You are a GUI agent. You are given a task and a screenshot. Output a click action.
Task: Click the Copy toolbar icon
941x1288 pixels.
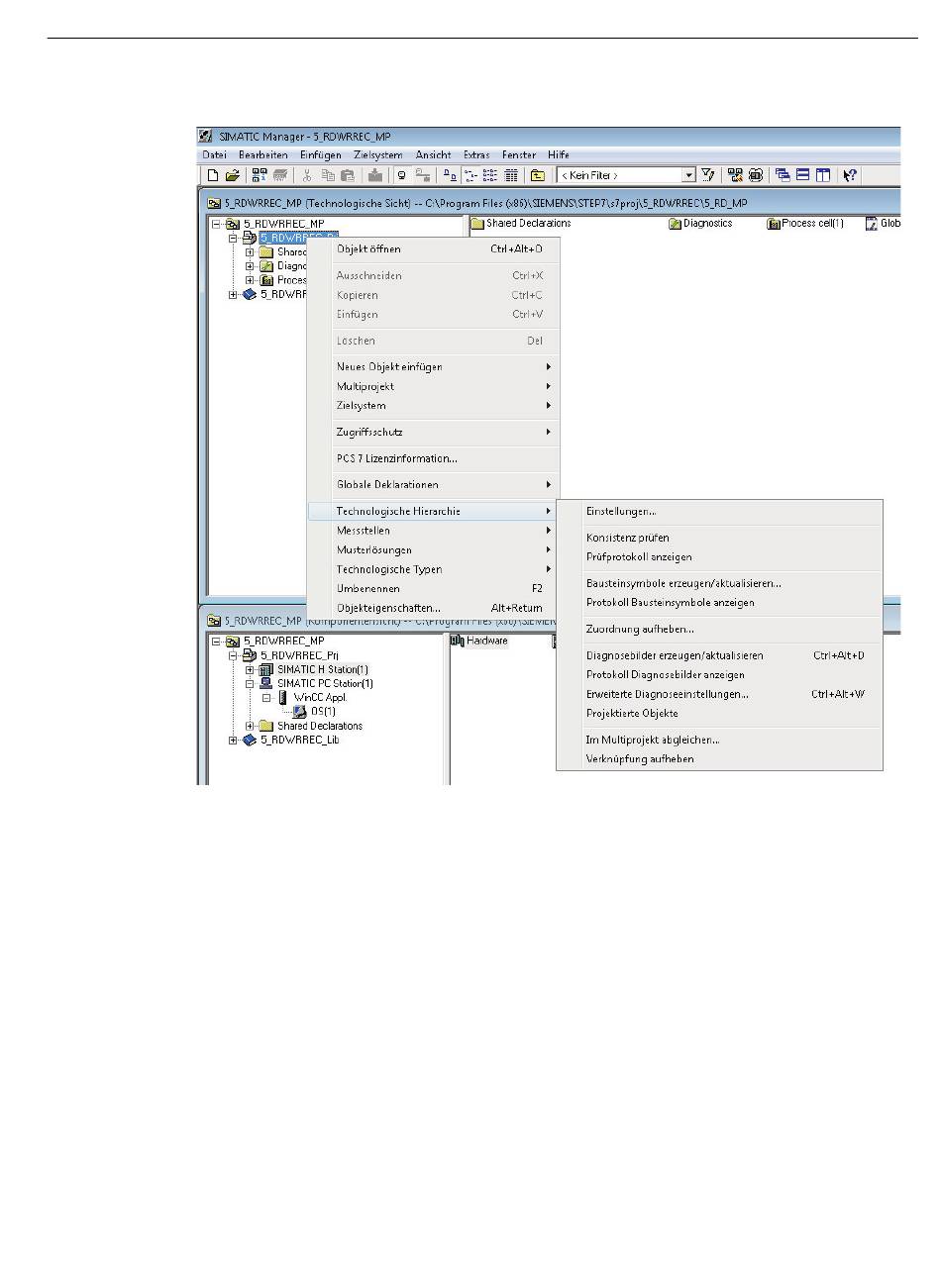328,175
